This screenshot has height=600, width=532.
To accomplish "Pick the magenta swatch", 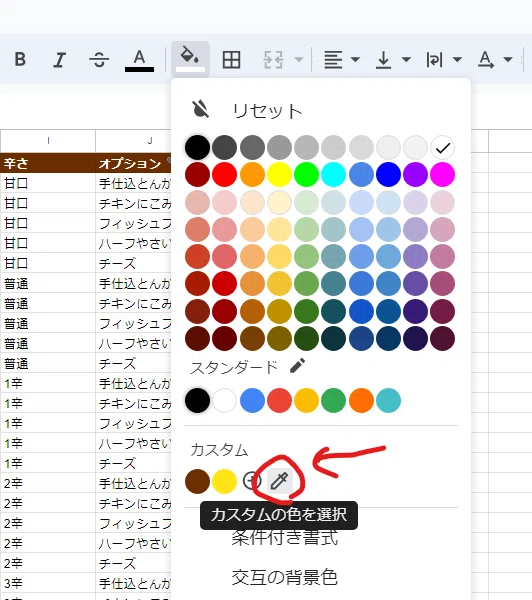I will tap(442, 174).
